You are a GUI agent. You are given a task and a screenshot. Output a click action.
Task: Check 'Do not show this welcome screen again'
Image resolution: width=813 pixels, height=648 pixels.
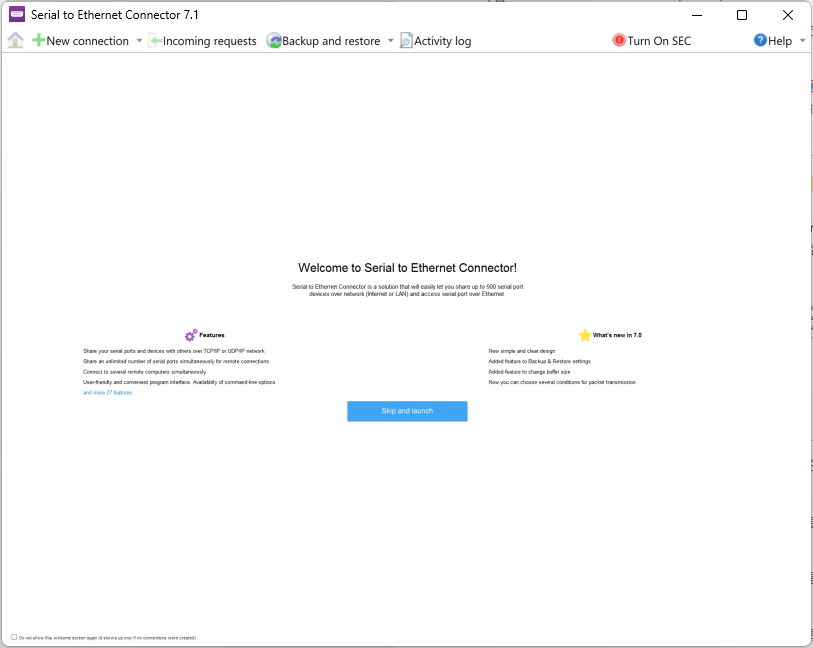coord(14,637)
